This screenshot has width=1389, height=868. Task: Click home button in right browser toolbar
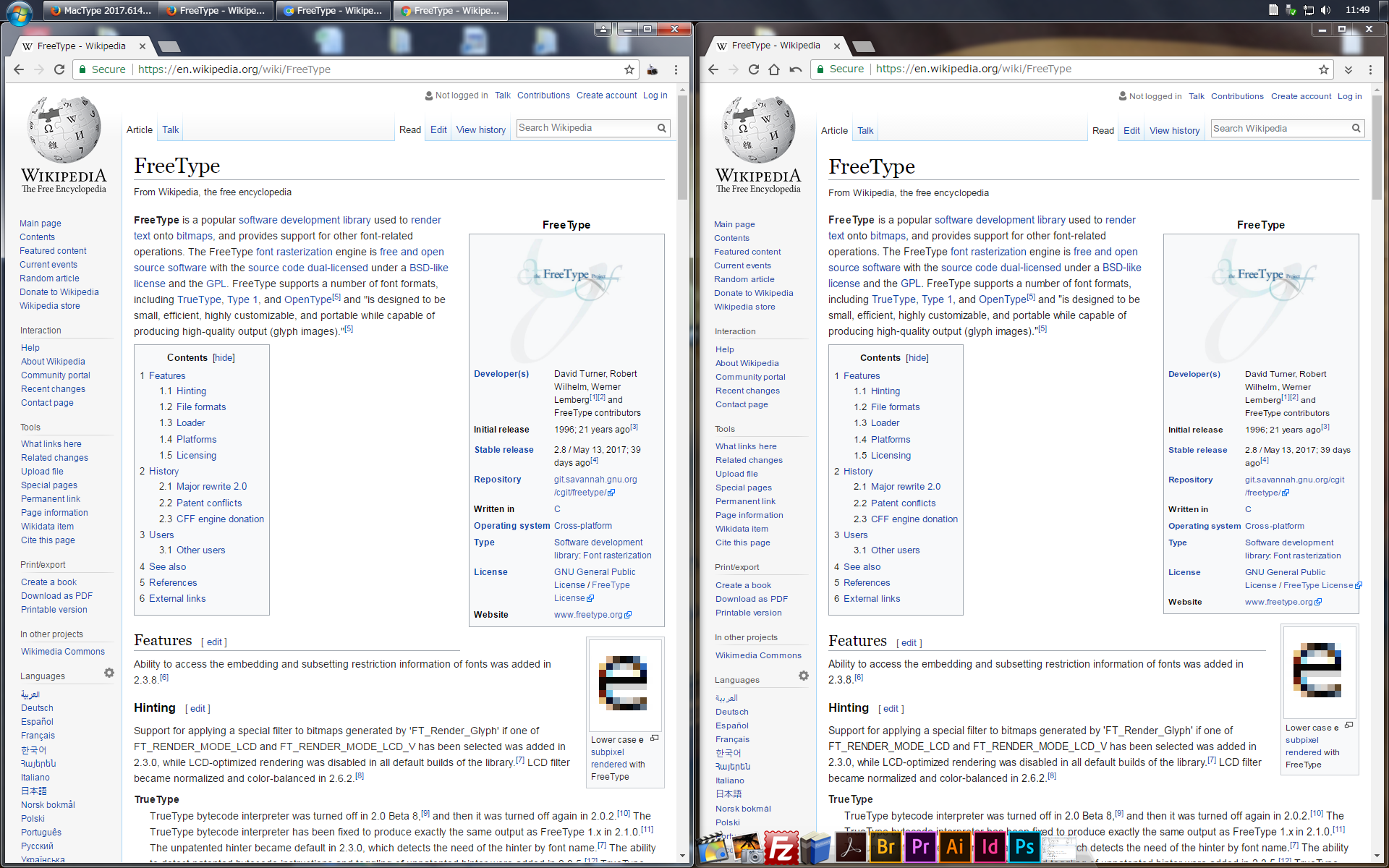pos(774,69)
